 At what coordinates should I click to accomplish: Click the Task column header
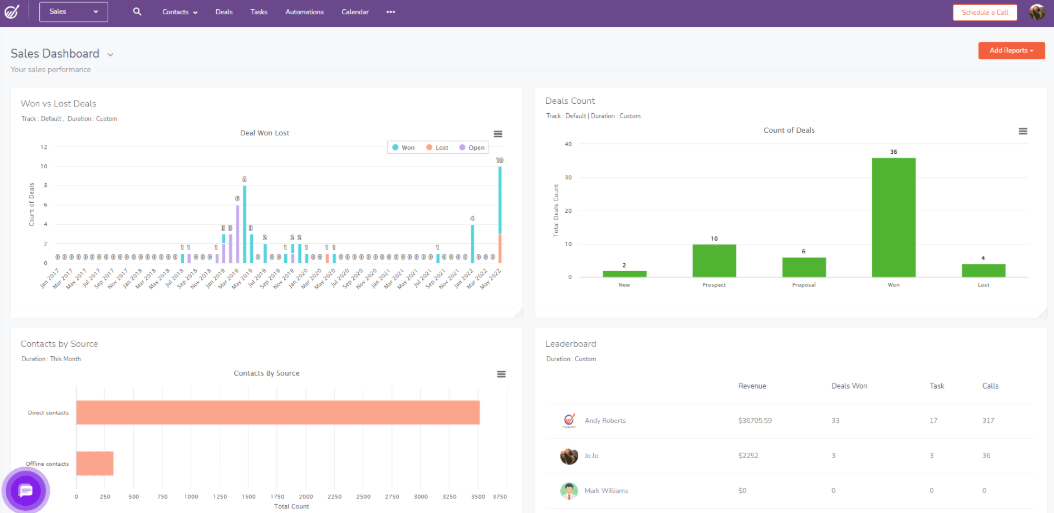pyautogui.click(x=937, y=386)
